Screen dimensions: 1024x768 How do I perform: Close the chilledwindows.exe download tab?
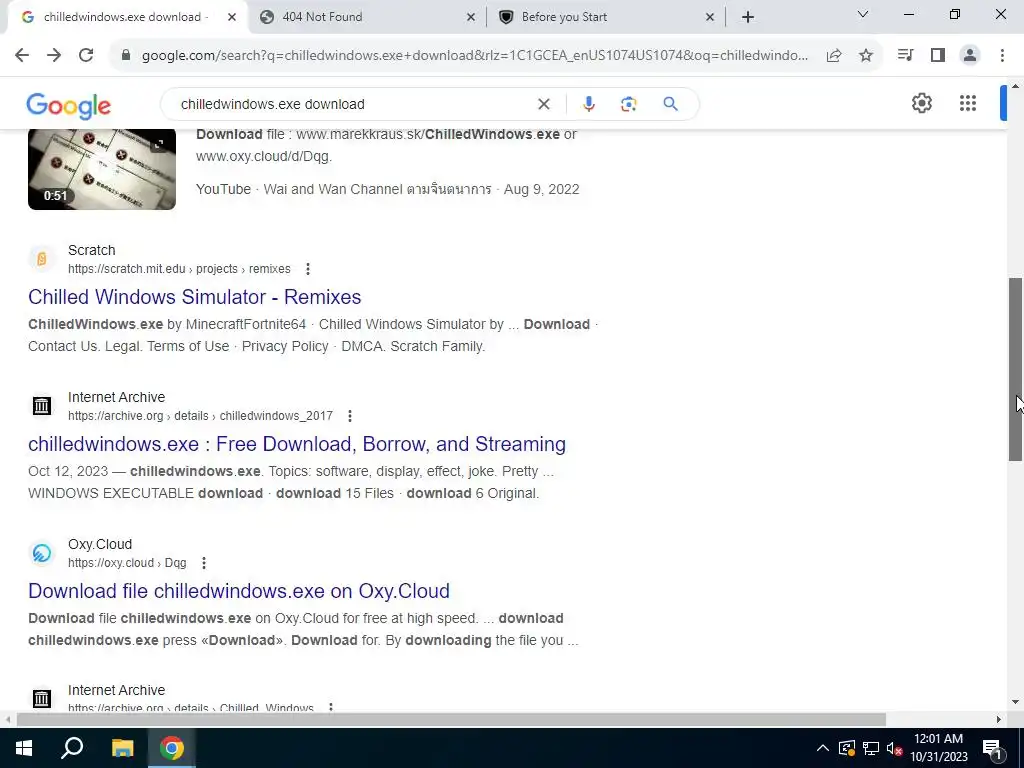(232, 17)
